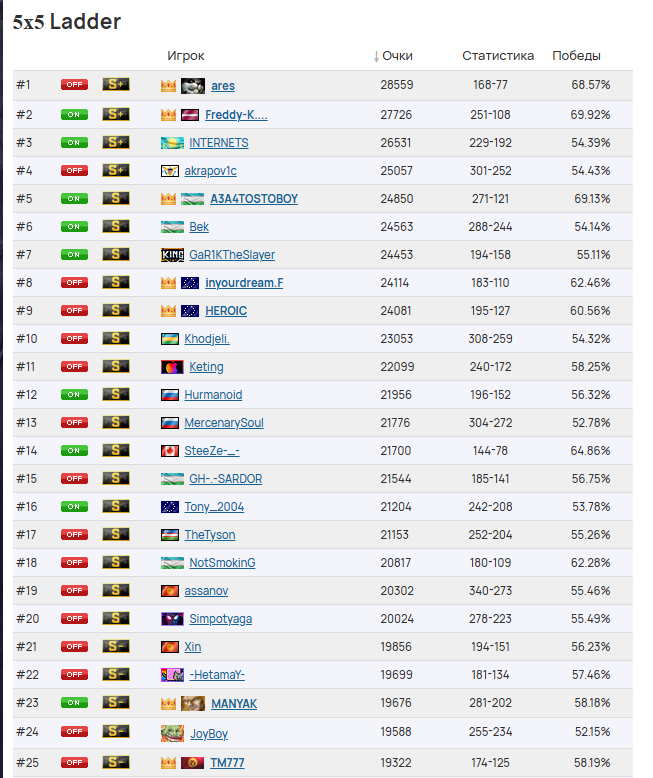Click the win rate 54.39%
653x778 pixels.
coord(590,143)
